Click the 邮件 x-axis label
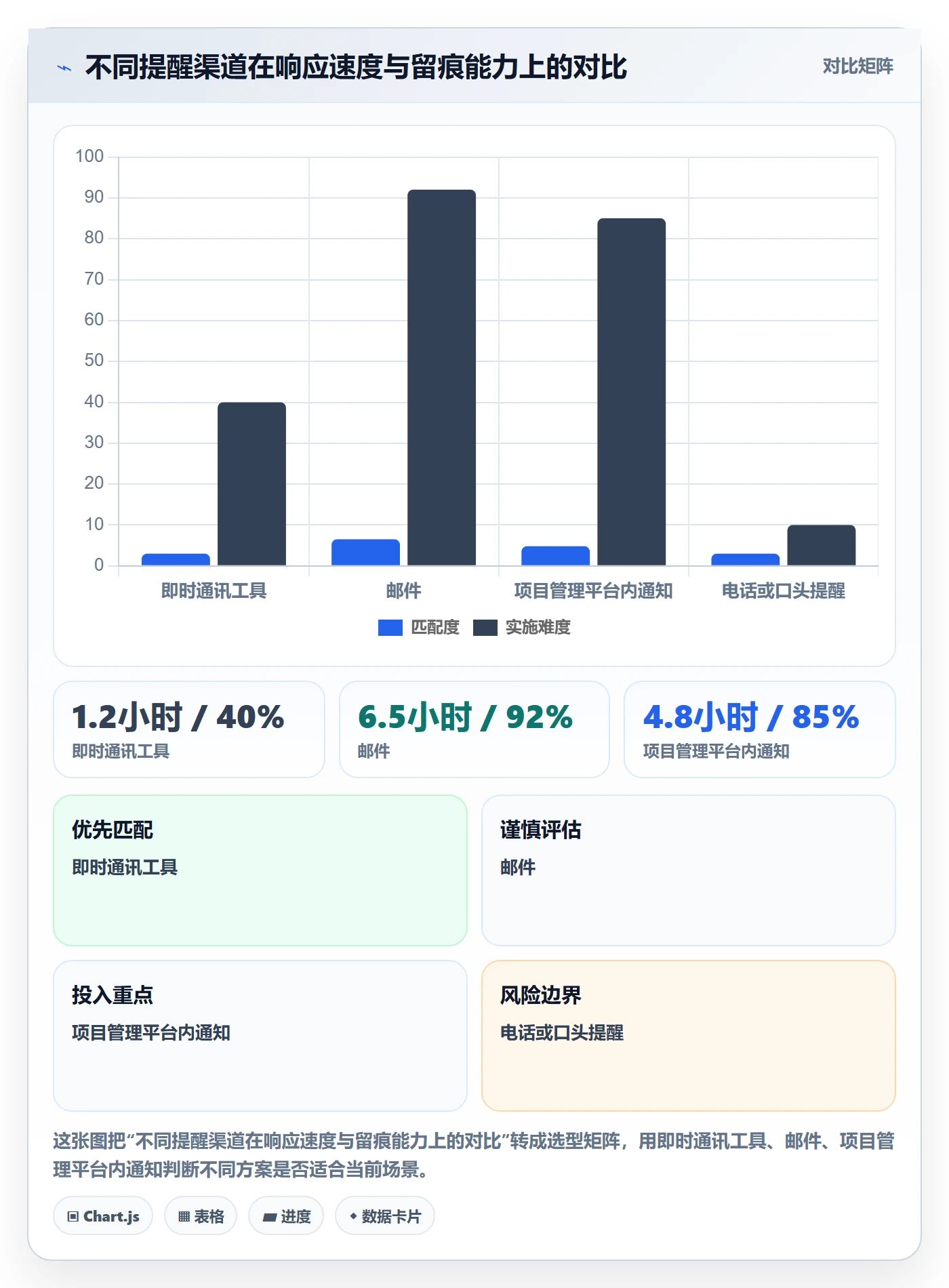949x1288 pixels. [403, 591]
